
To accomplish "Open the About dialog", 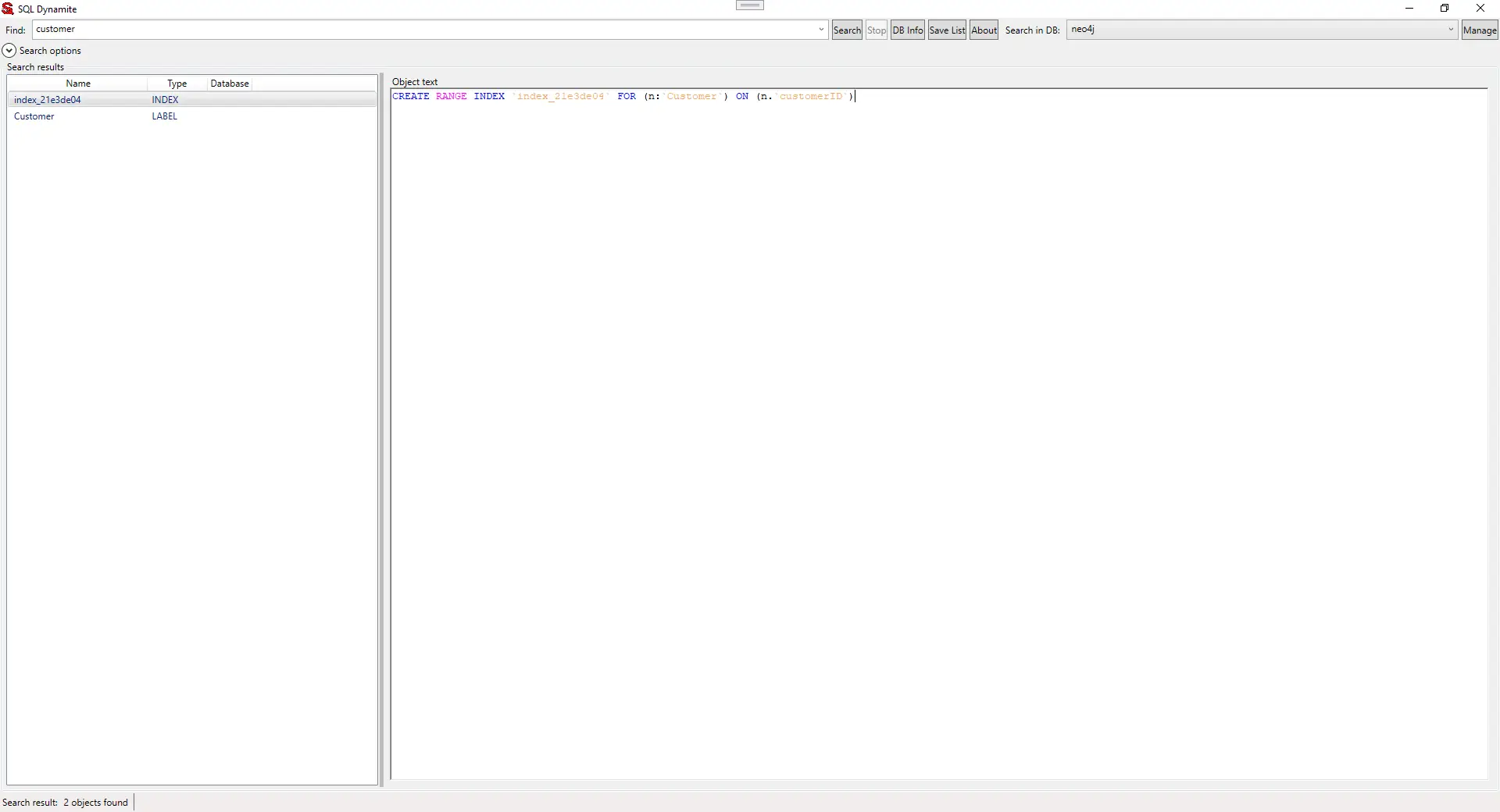I will point(984,30).
